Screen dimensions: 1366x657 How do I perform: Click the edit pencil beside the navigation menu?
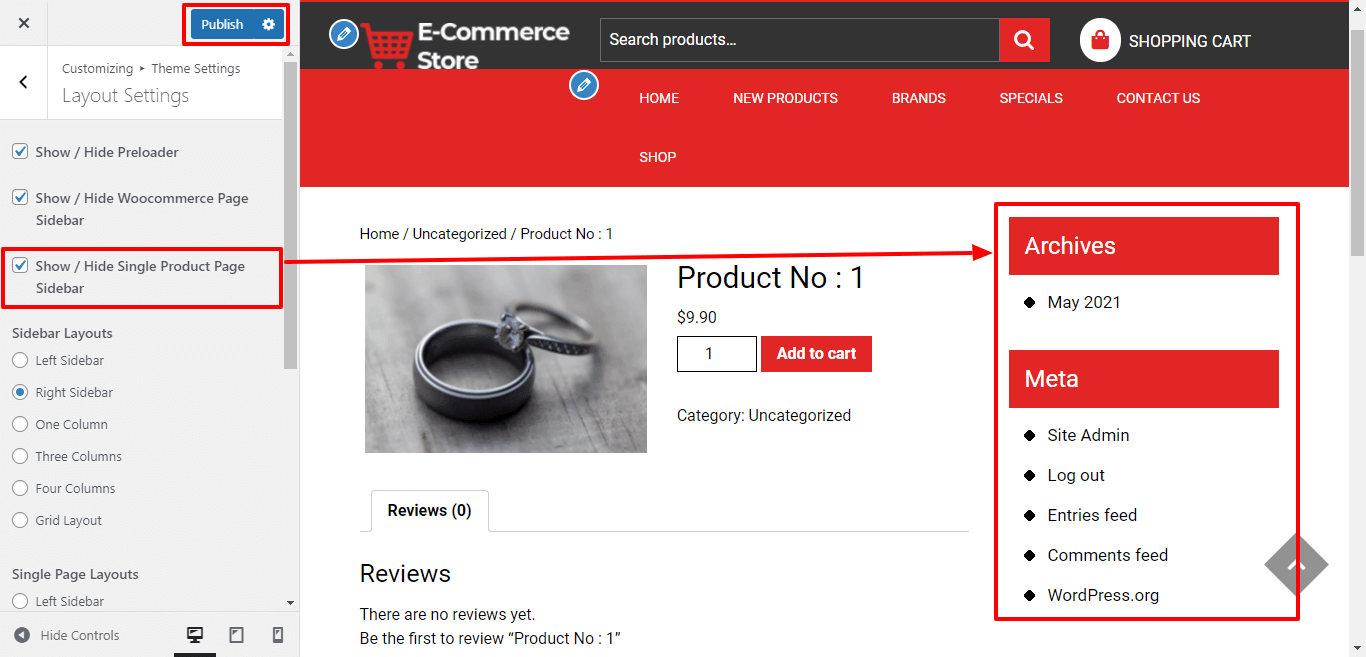pos(584,85)
